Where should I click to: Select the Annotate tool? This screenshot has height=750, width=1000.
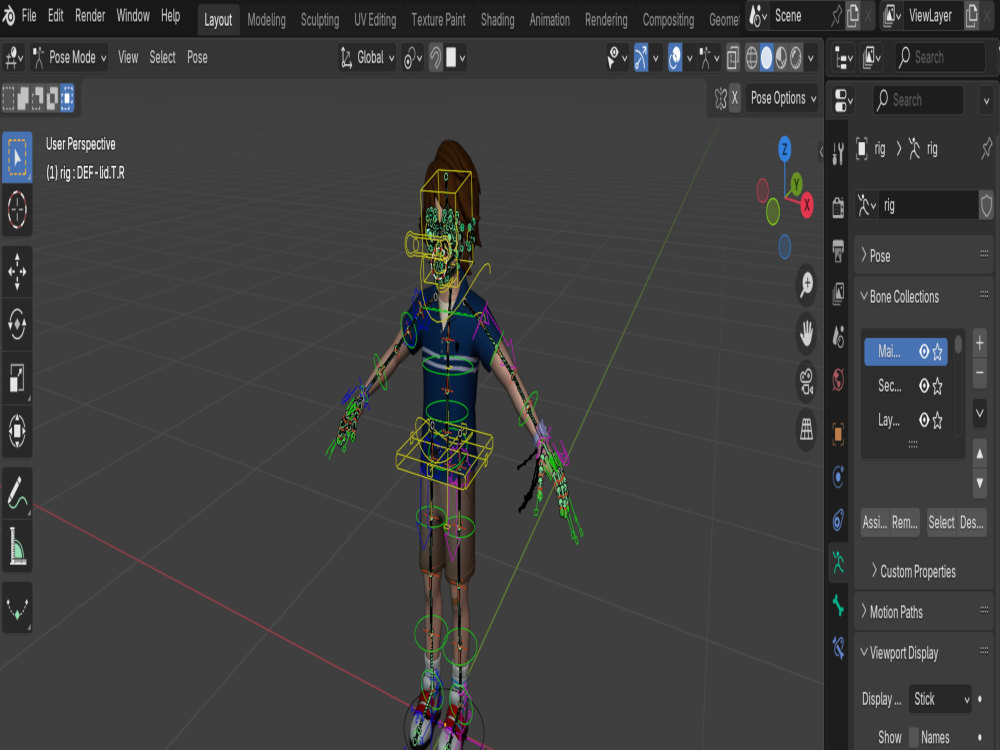17,493
